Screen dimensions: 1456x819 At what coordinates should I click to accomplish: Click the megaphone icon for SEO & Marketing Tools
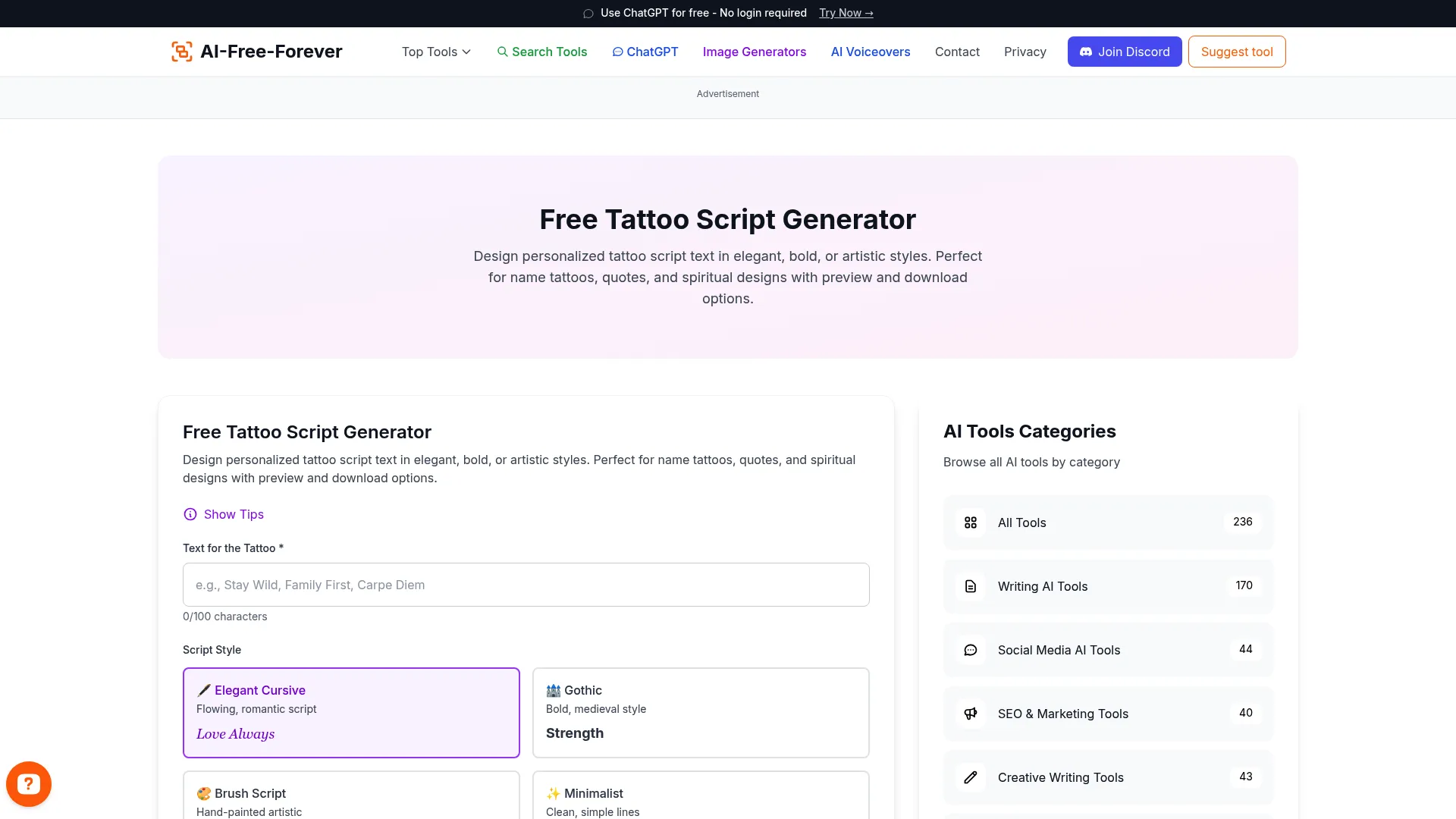[971, 714]
